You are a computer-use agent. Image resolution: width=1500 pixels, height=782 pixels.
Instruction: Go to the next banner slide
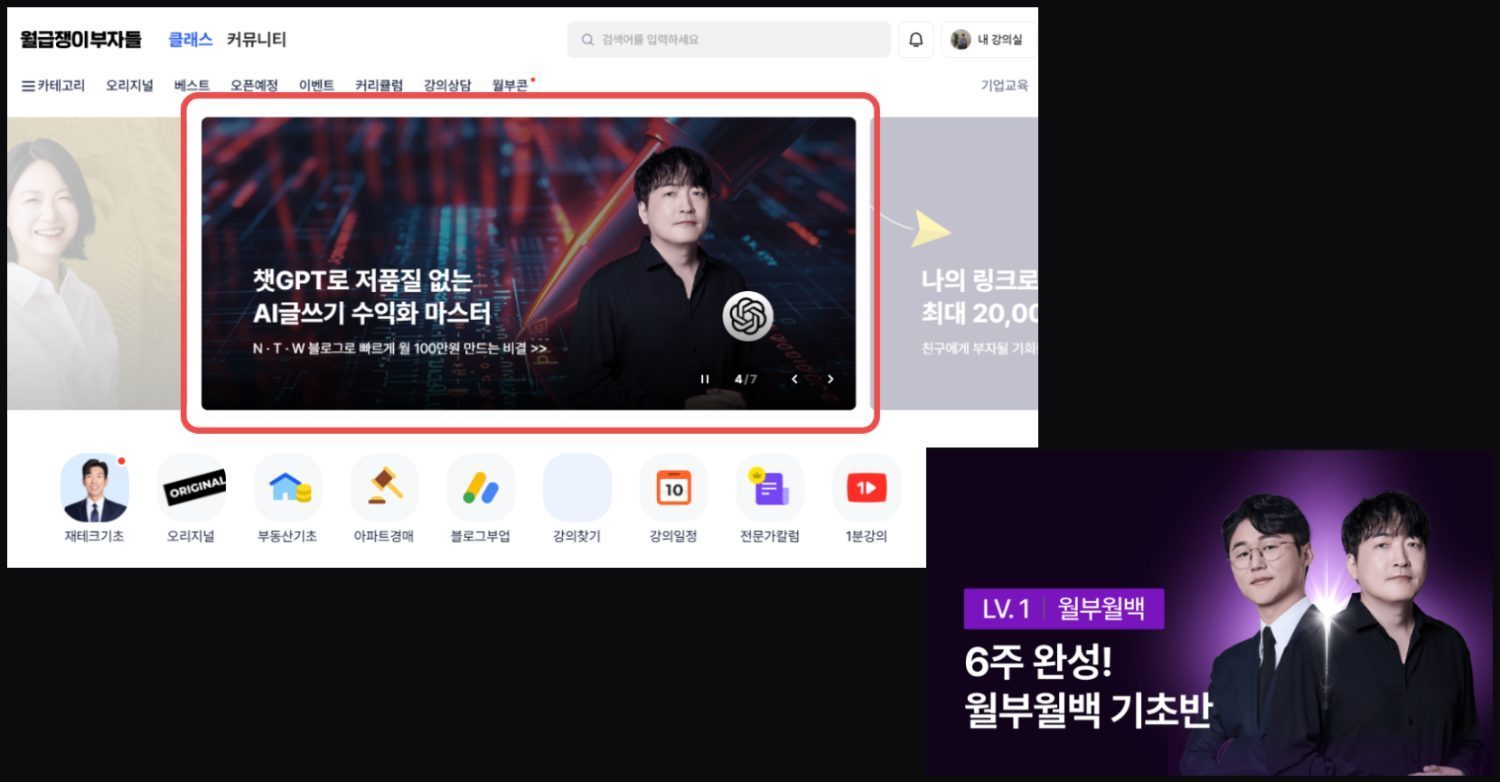pyautogui.click(x=830, y=379)
